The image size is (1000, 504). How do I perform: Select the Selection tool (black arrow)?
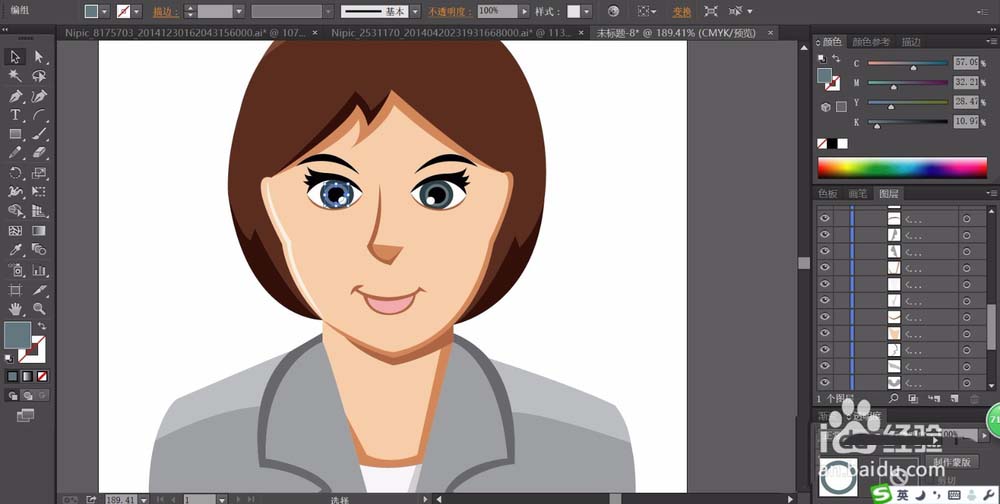pyautogui.click(x=16, y=57)
